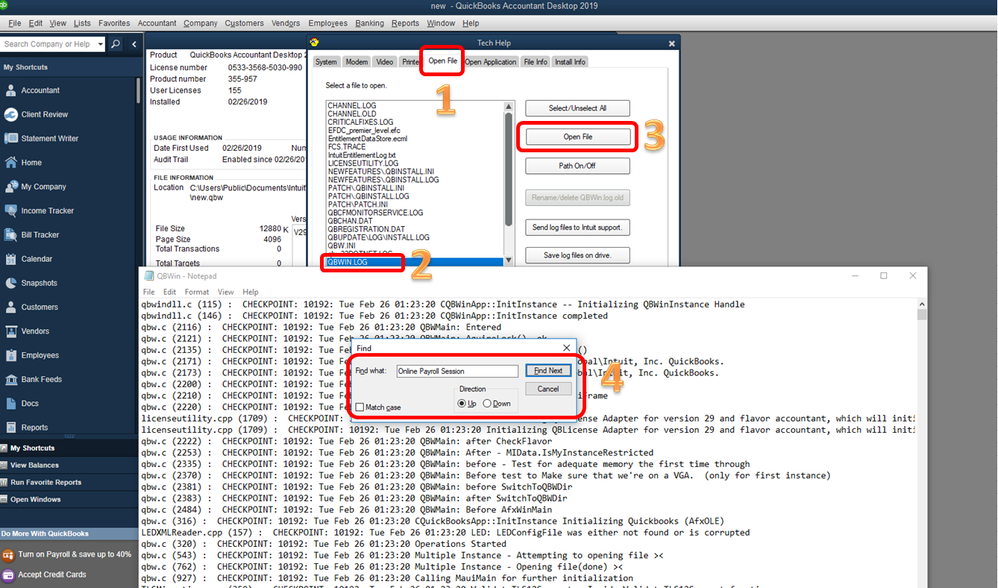
Task: Click file list scroll up arrow
Action: [x=508, y=106]
